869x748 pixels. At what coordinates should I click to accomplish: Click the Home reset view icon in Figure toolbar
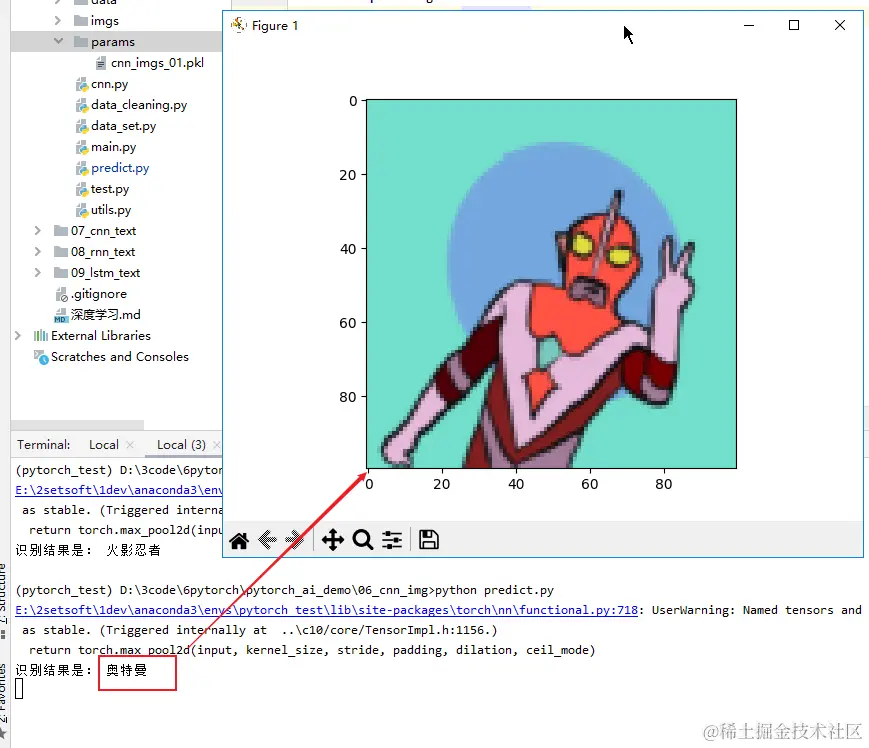coord(239,540)
